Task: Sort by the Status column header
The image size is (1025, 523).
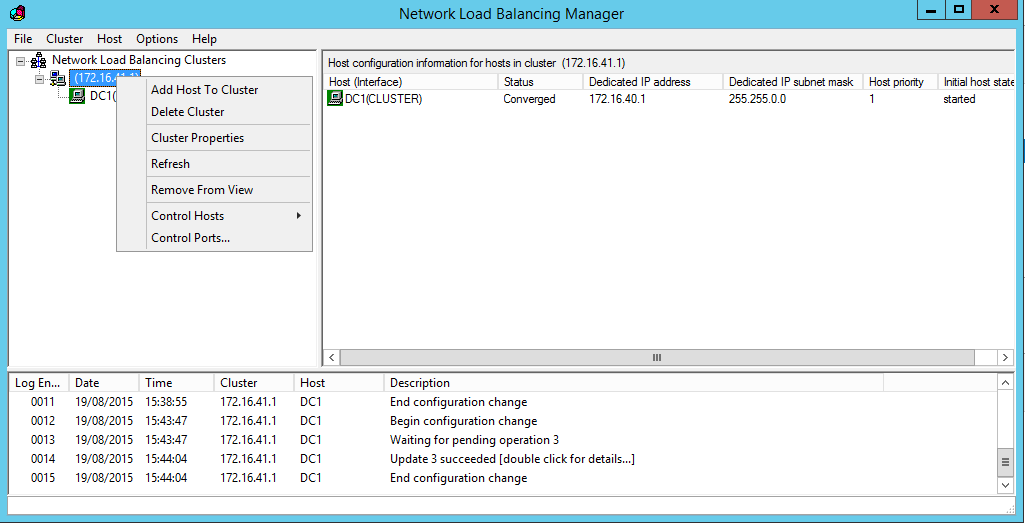Action: 518,82
